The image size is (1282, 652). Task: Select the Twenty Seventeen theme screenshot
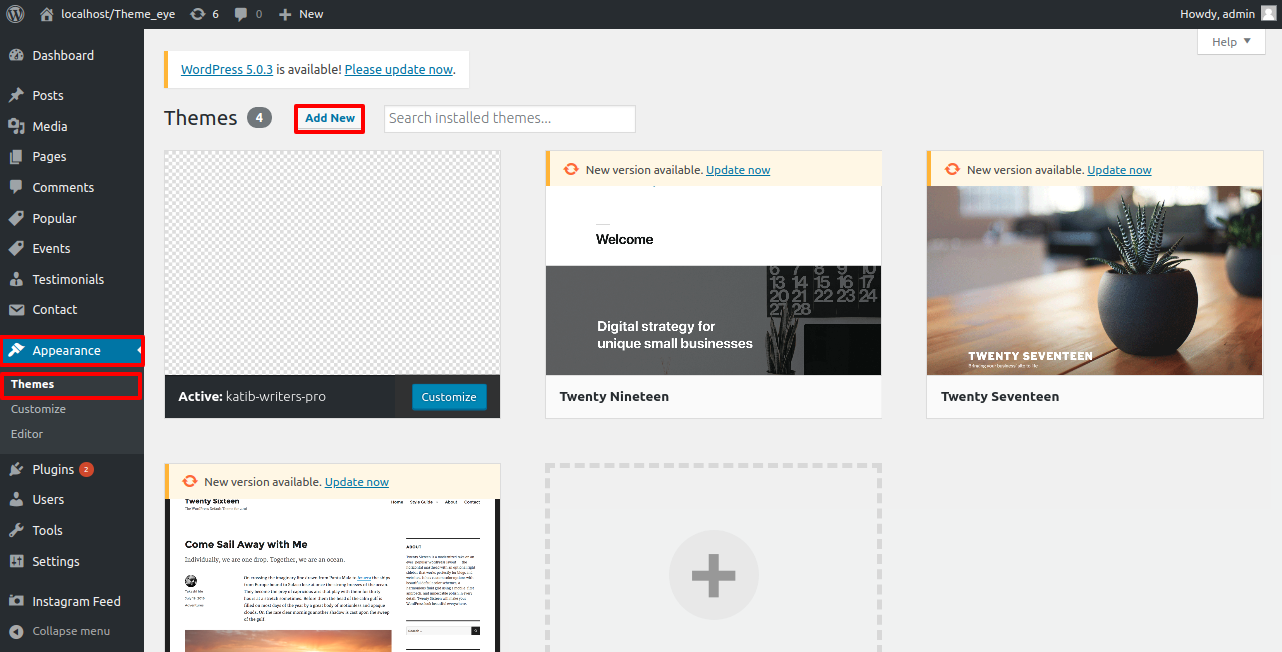coord(1095,280)
